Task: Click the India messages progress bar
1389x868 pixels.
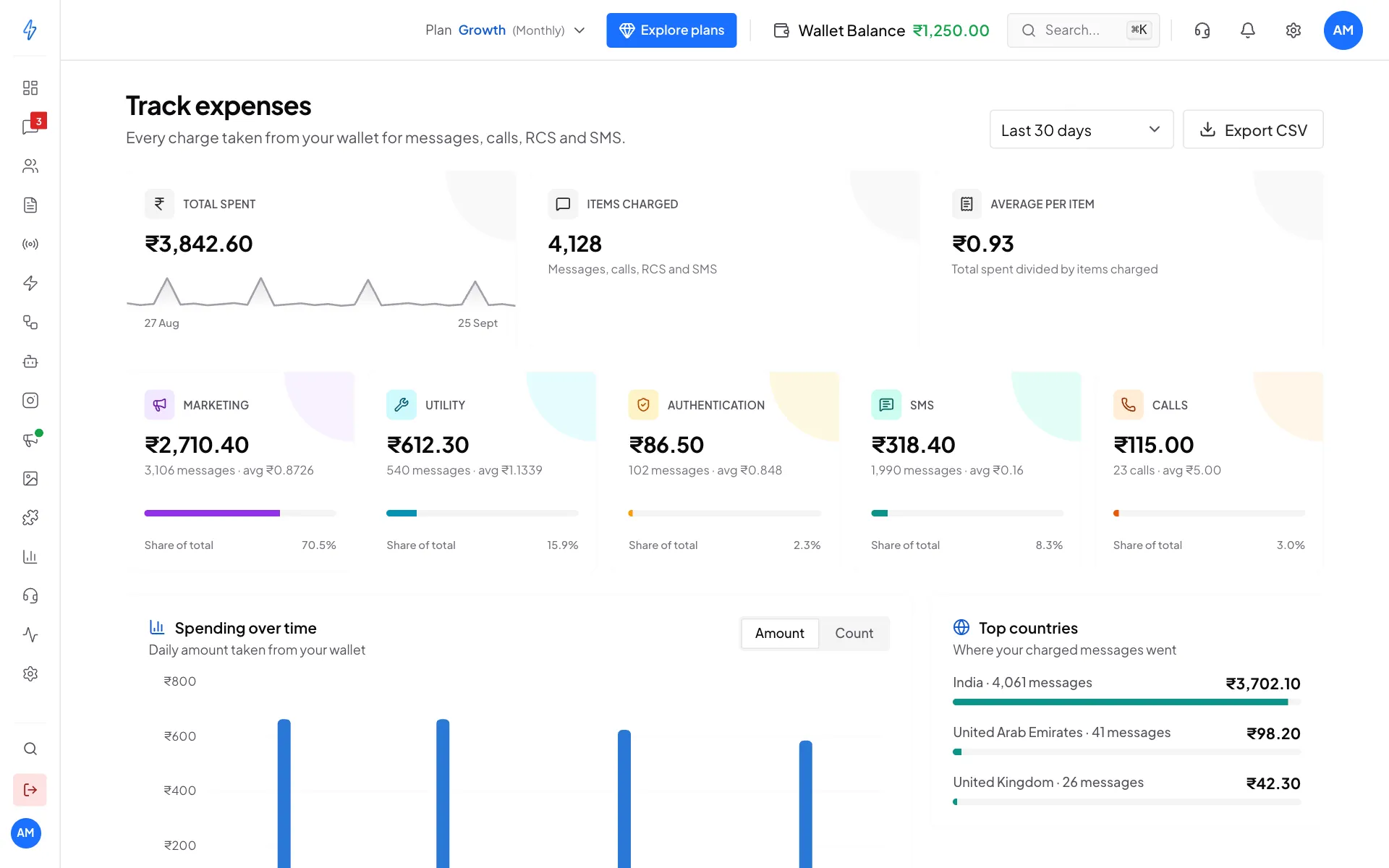Action: pos(1126,702)
